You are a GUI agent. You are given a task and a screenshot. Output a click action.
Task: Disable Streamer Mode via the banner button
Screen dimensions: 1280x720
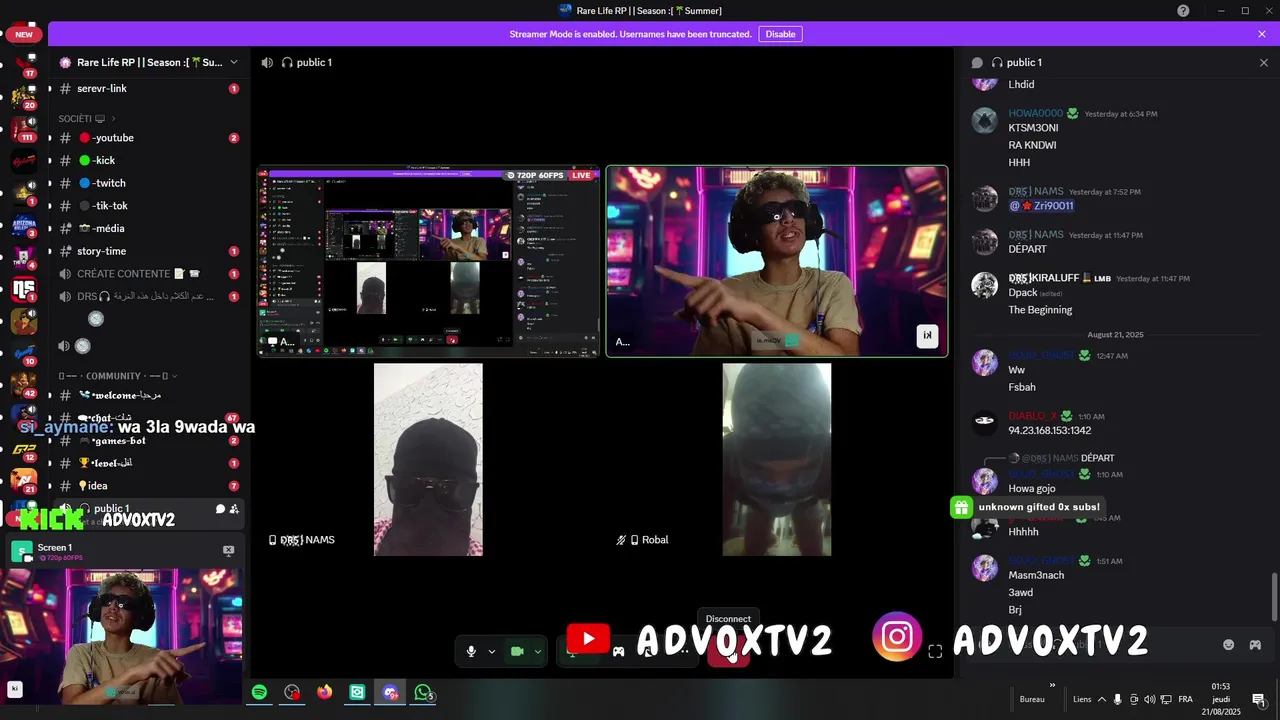pos(780,34)
